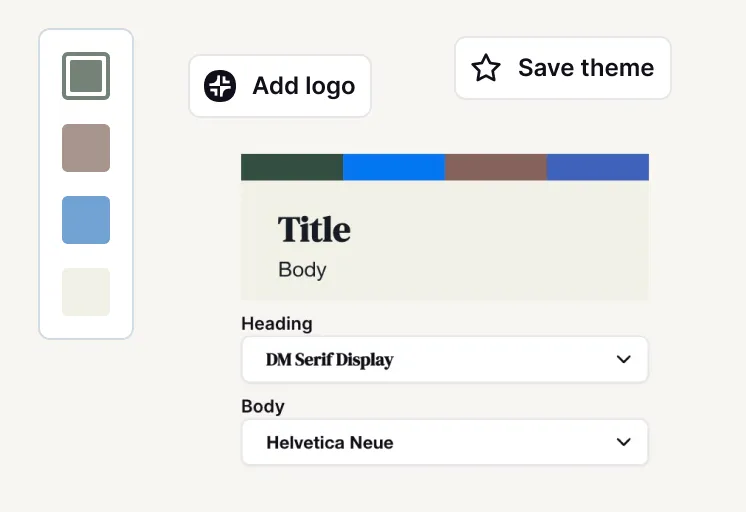Viewport: 746px width, 512px height.
Task: Open the Heading font dropdown chevron
Action: (623, 359)
